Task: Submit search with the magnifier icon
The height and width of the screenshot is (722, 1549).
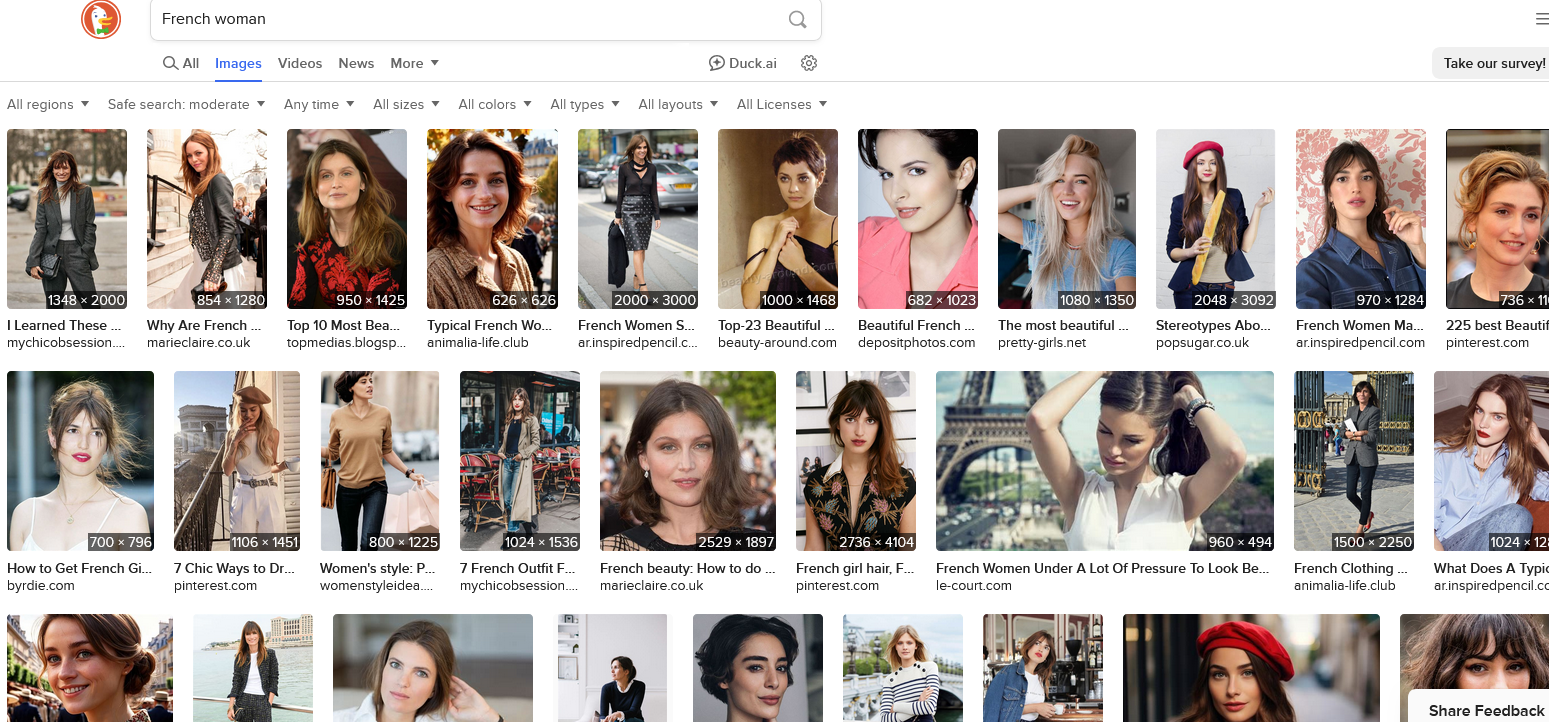Action: click(797, 19)
